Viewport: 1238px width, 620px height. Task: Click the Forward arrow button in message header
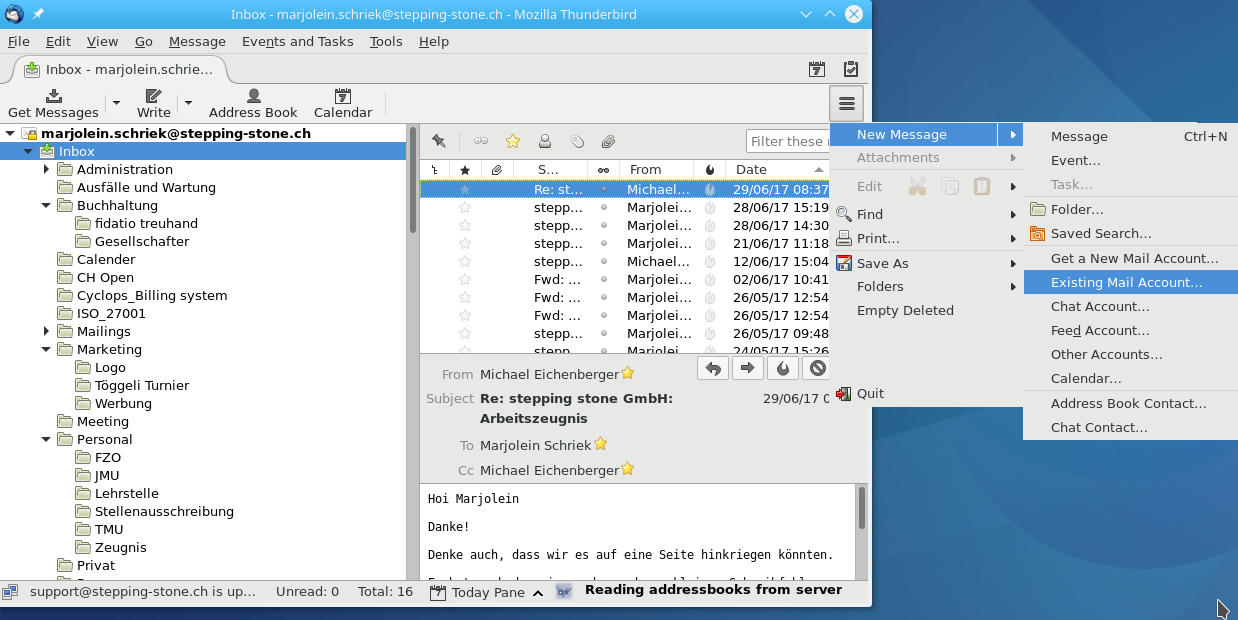coord(747,368)
